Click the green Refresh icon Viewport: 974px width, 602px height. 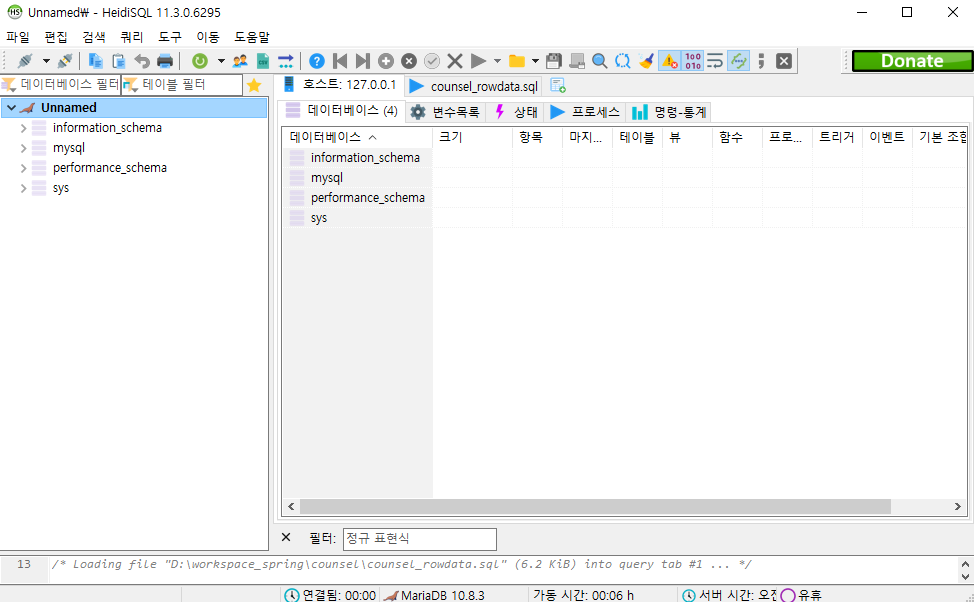199,61
